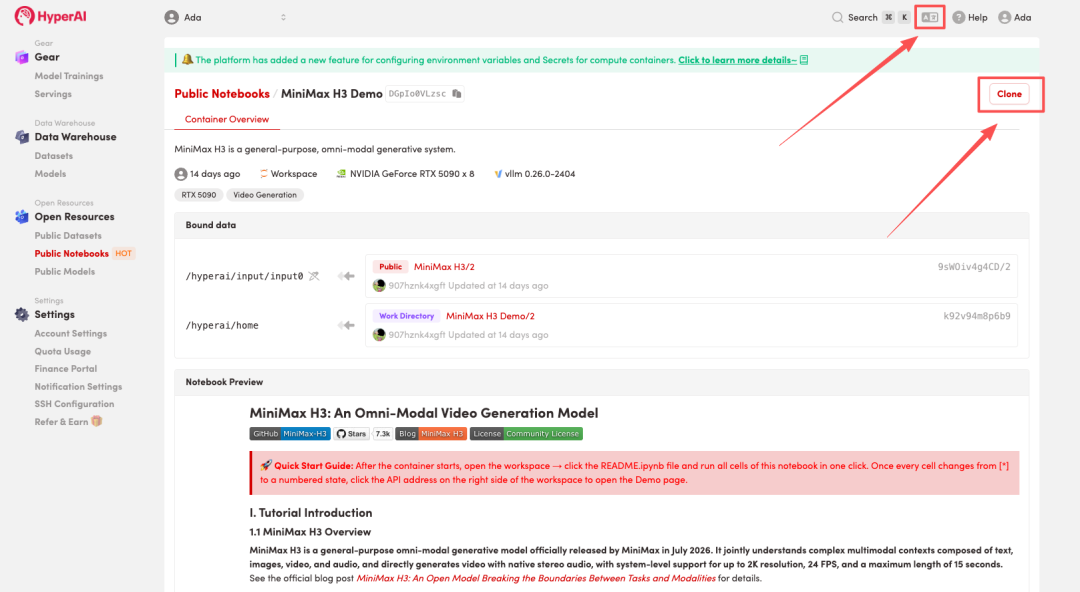Open the language switch icon

[x=930, y=17]
